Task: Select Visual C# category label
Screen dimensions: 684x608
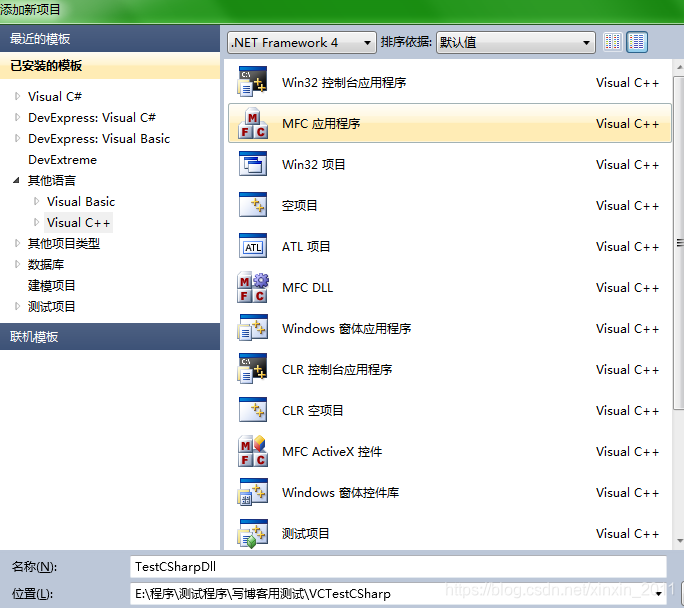Action: point(55,96)
